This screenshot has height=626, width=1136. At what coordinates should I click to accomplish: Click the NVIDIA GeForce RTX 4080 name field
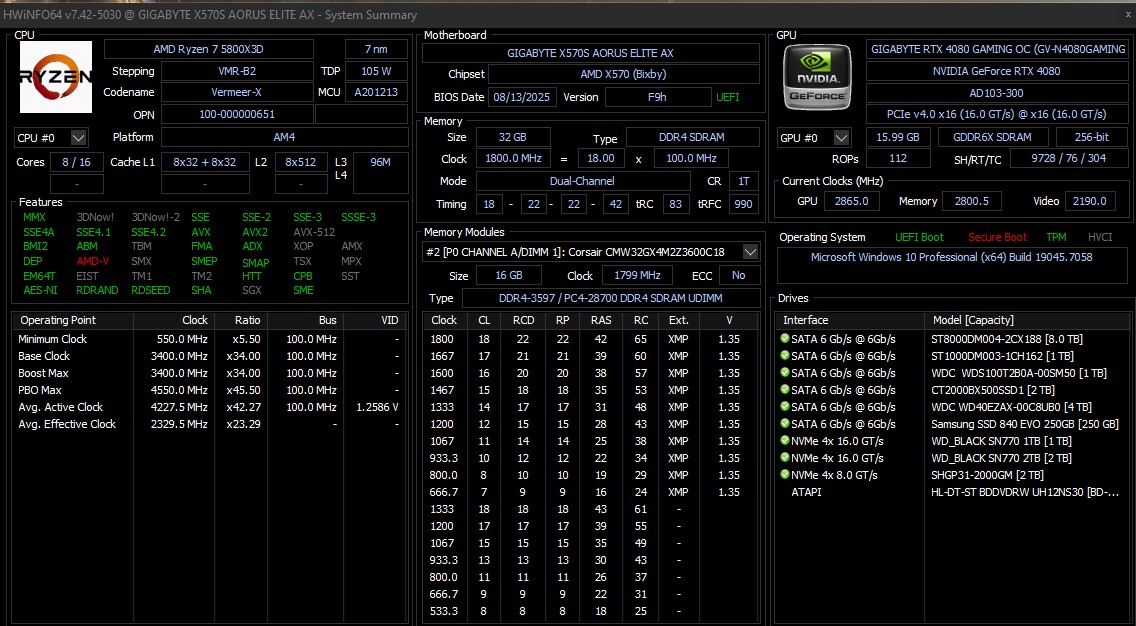pyautogui.click(x=996, y=71)
